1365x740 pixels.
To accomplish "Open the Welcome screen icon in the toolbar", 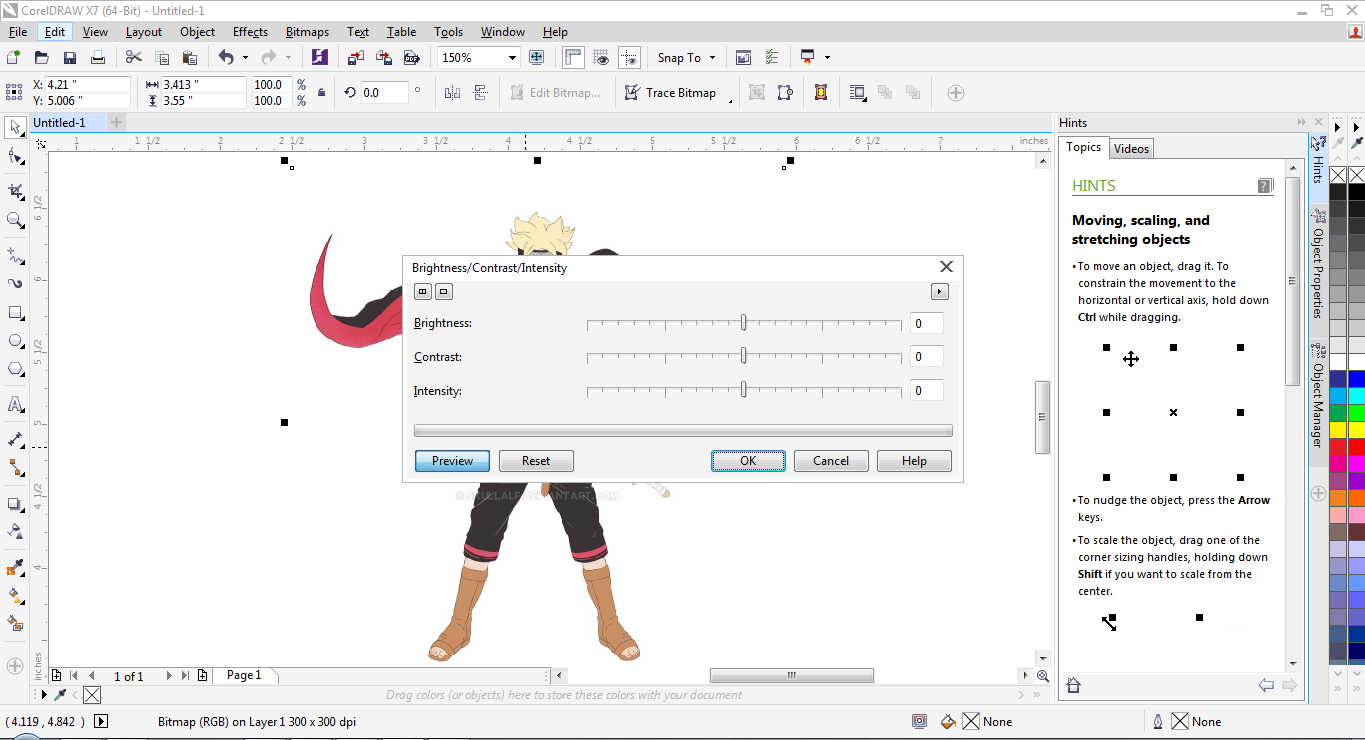I will pos(743,58).
